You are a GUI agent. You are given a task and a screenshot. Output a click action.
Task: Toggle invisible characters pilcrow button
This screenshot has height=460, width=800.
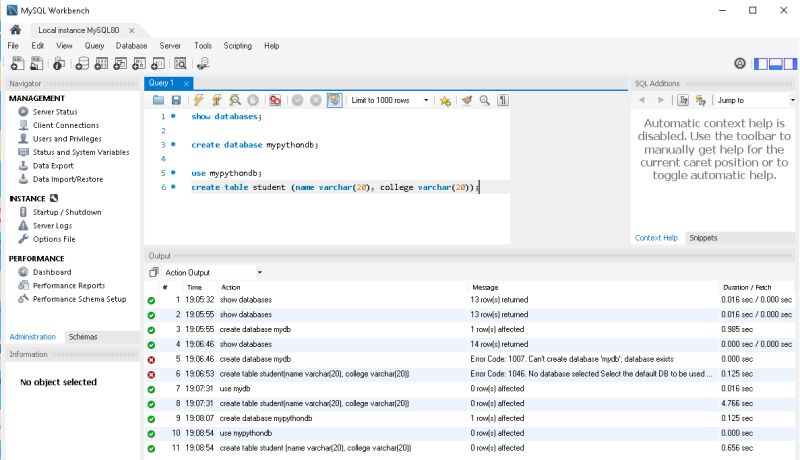click(503, 100)
